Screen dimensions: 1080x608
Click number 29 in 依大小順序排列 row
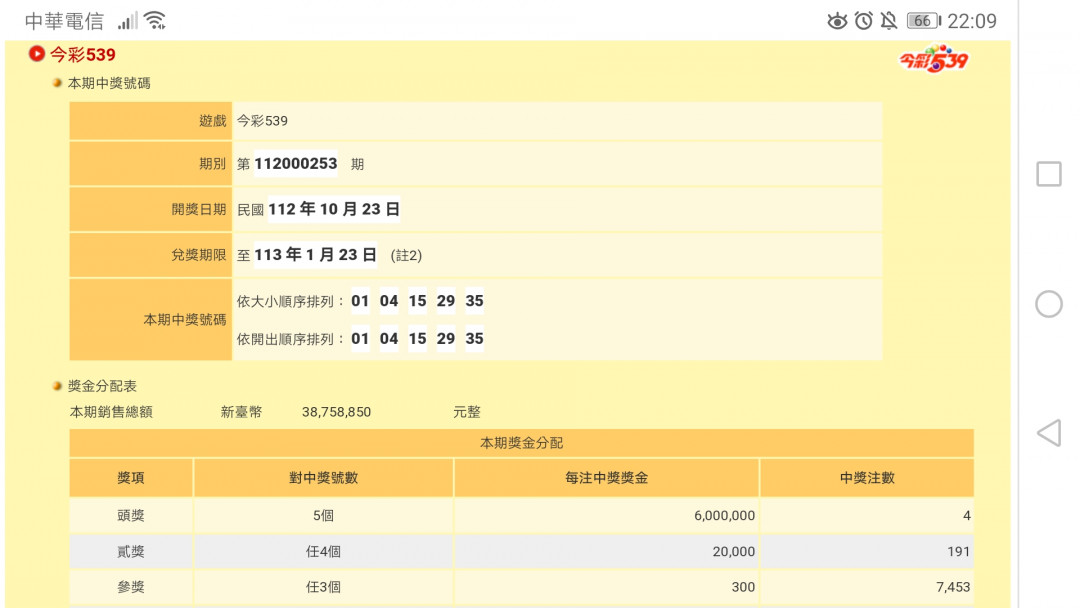pos(446,301)
